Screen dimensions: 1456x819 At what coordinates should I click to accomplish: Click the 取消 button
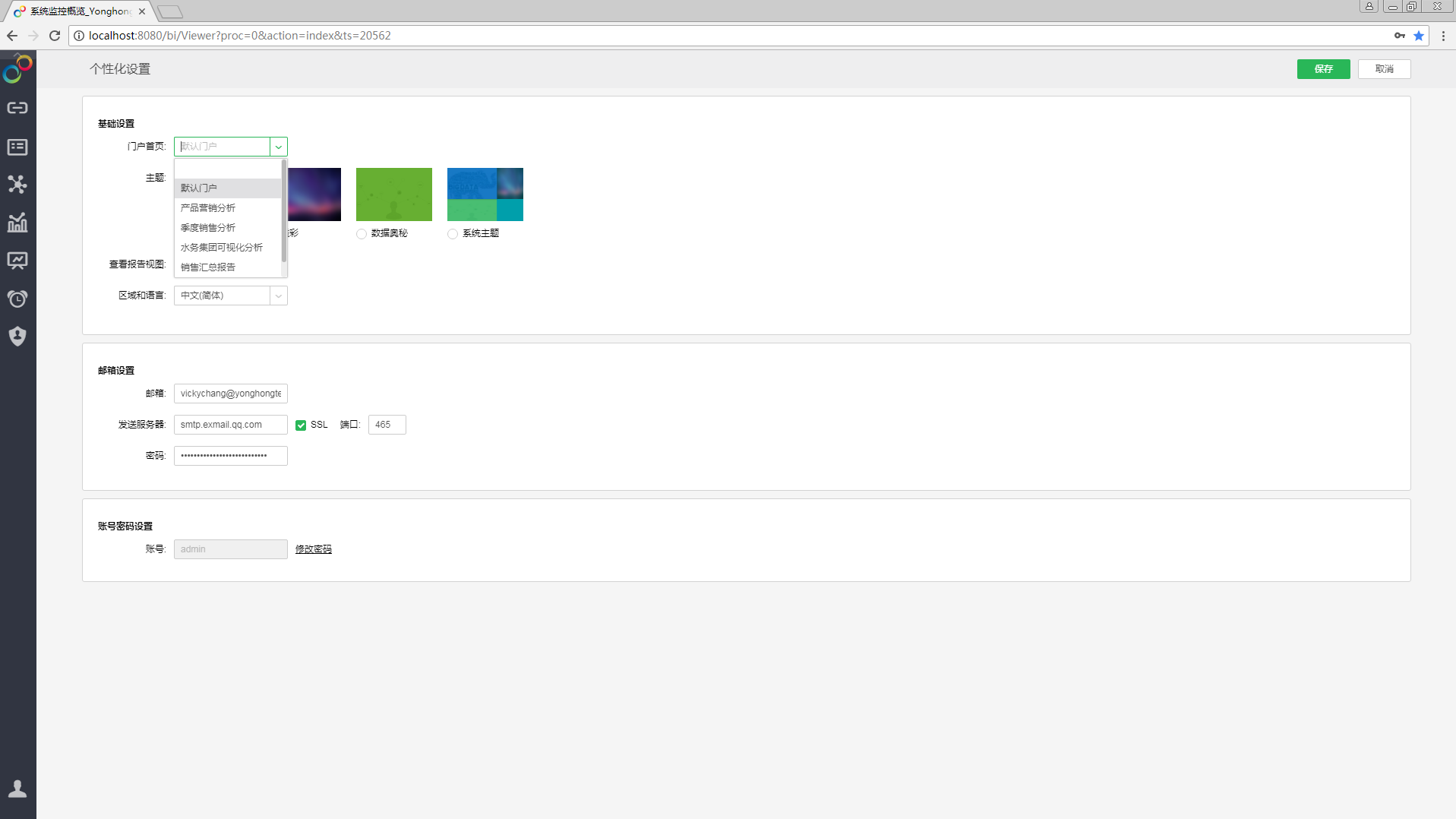pyautogui.click(x=1384, y=69)
